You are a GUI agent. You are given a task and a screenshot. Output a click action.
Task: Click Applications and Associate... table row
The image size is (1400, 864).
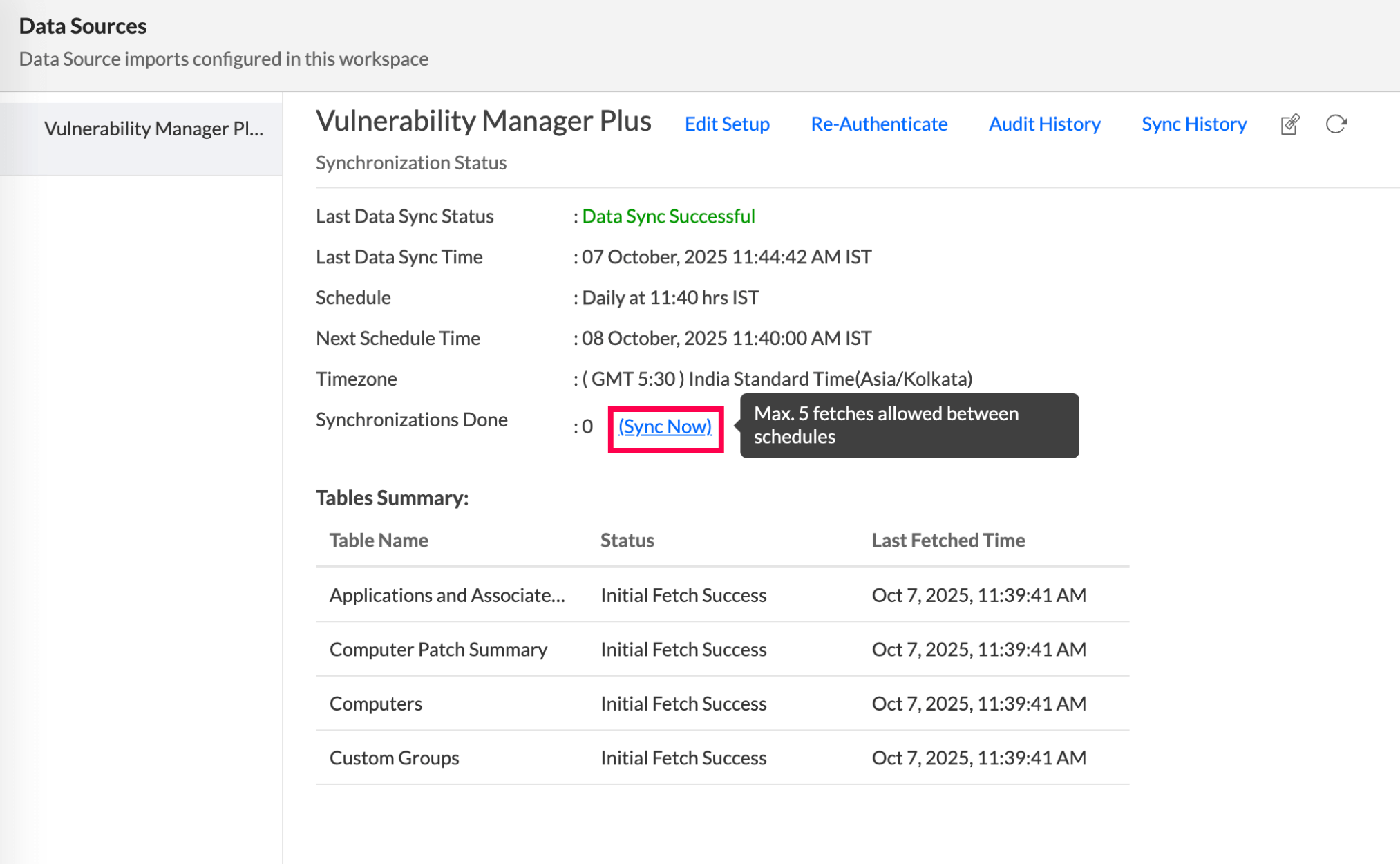[447, 595]
